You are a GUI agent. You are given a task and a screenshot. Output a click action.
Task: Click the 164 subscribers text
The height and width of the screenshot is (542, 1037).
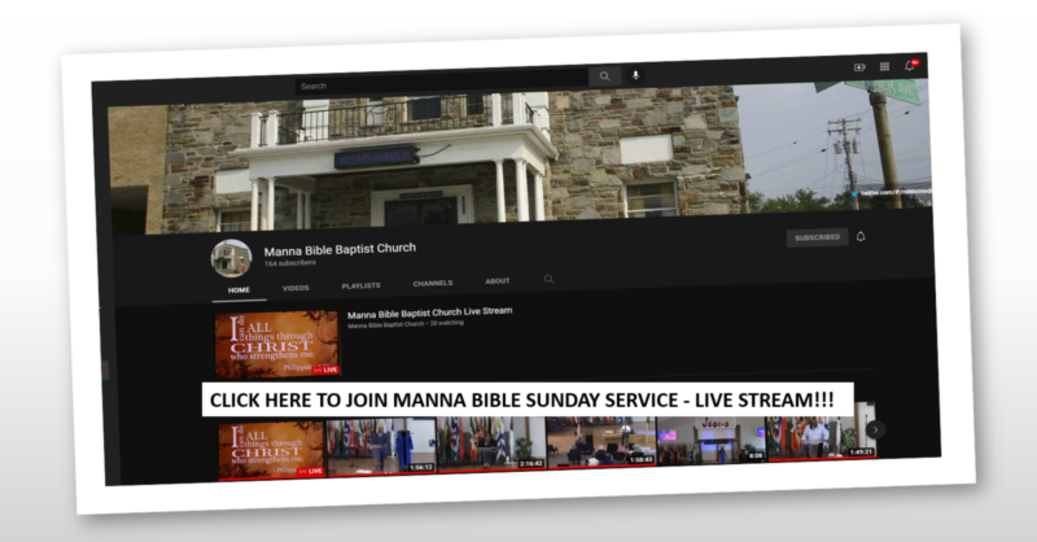click(290, 262)
